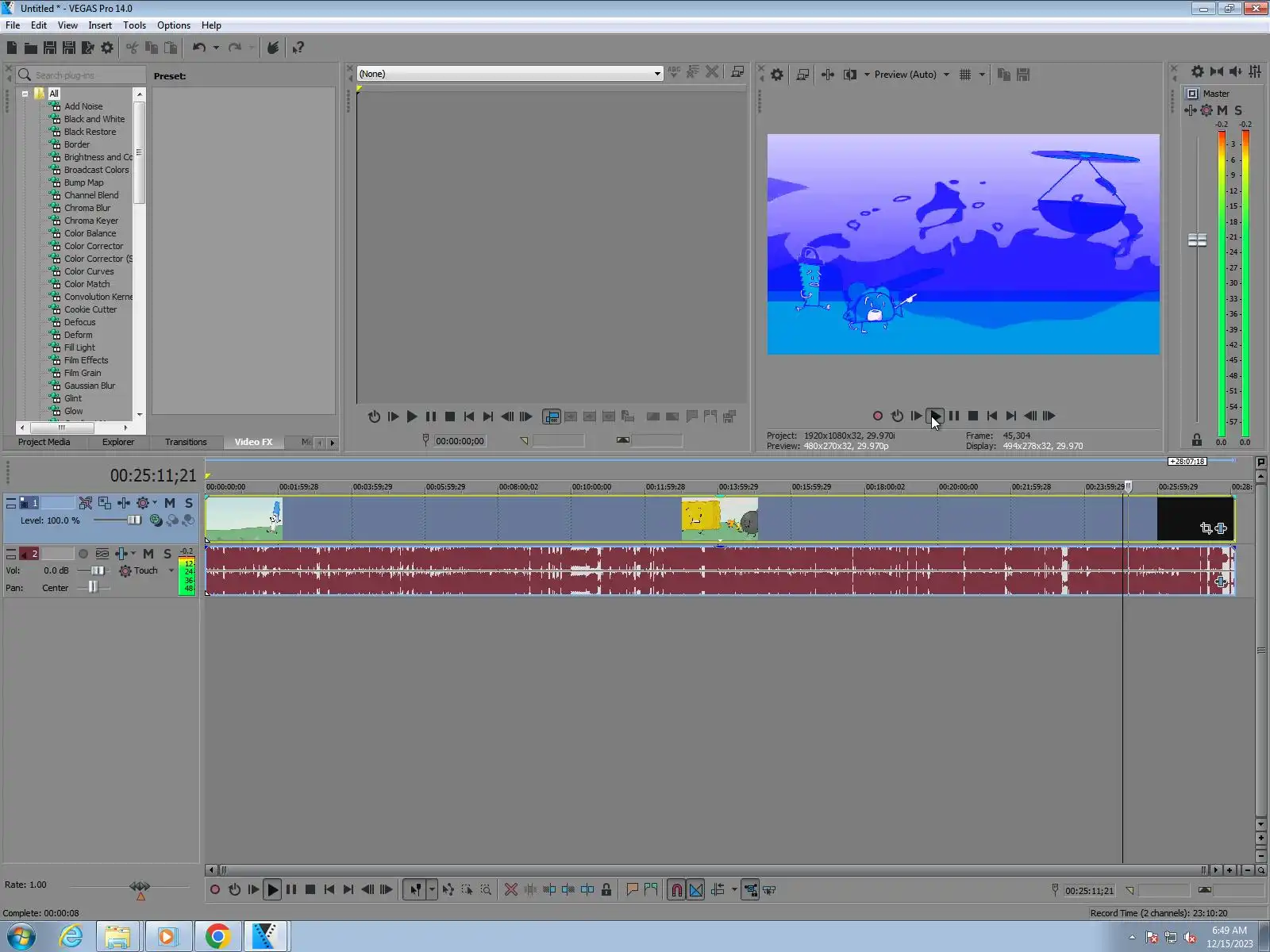This screenshot has height=952, width=1270.
Task: Toggle automatic crossfades on timeline toolbar
Action: point(695,890)
